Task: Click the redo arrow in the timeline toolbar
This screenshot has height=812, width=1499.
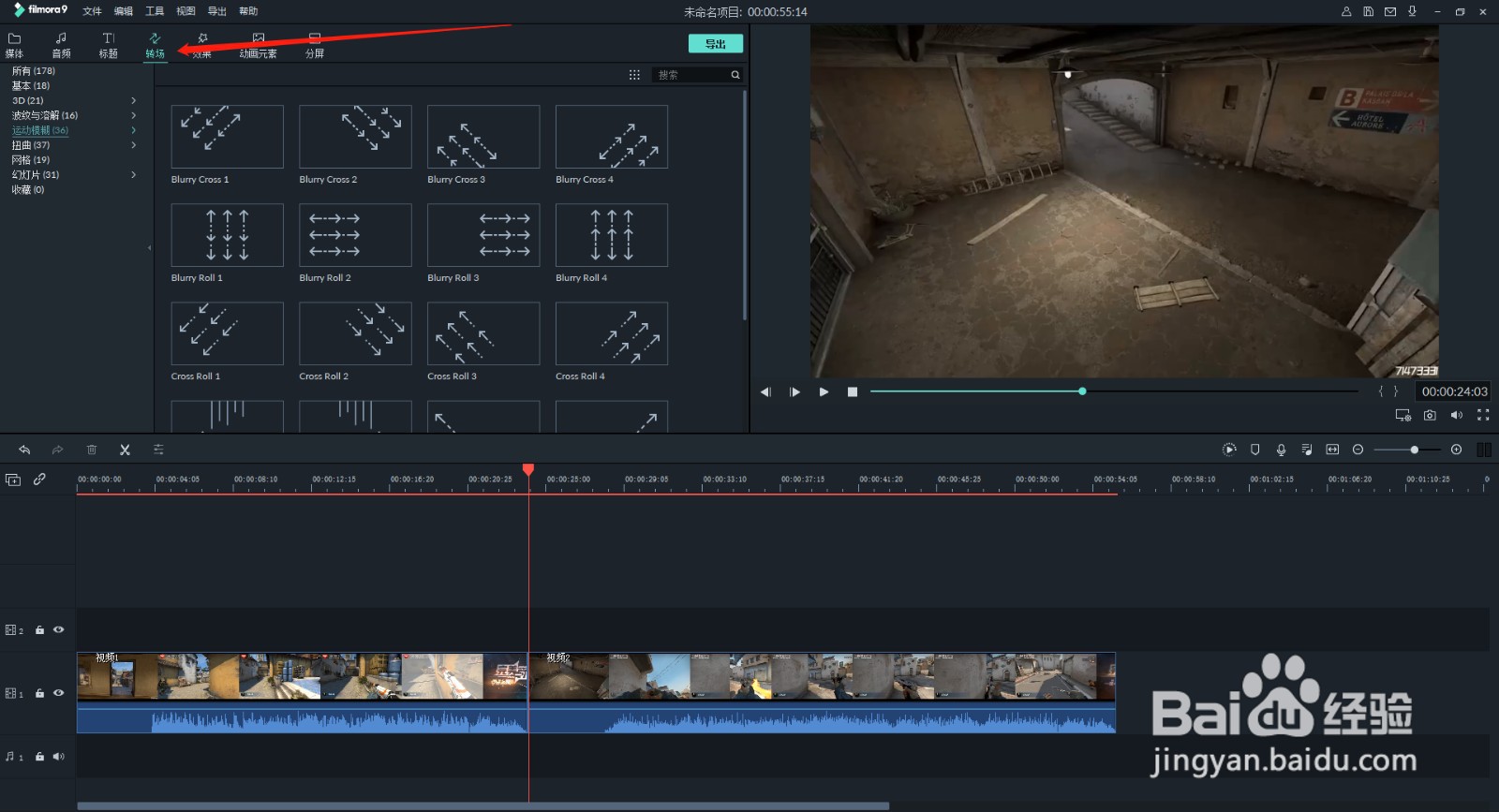Action: point(57,450)
